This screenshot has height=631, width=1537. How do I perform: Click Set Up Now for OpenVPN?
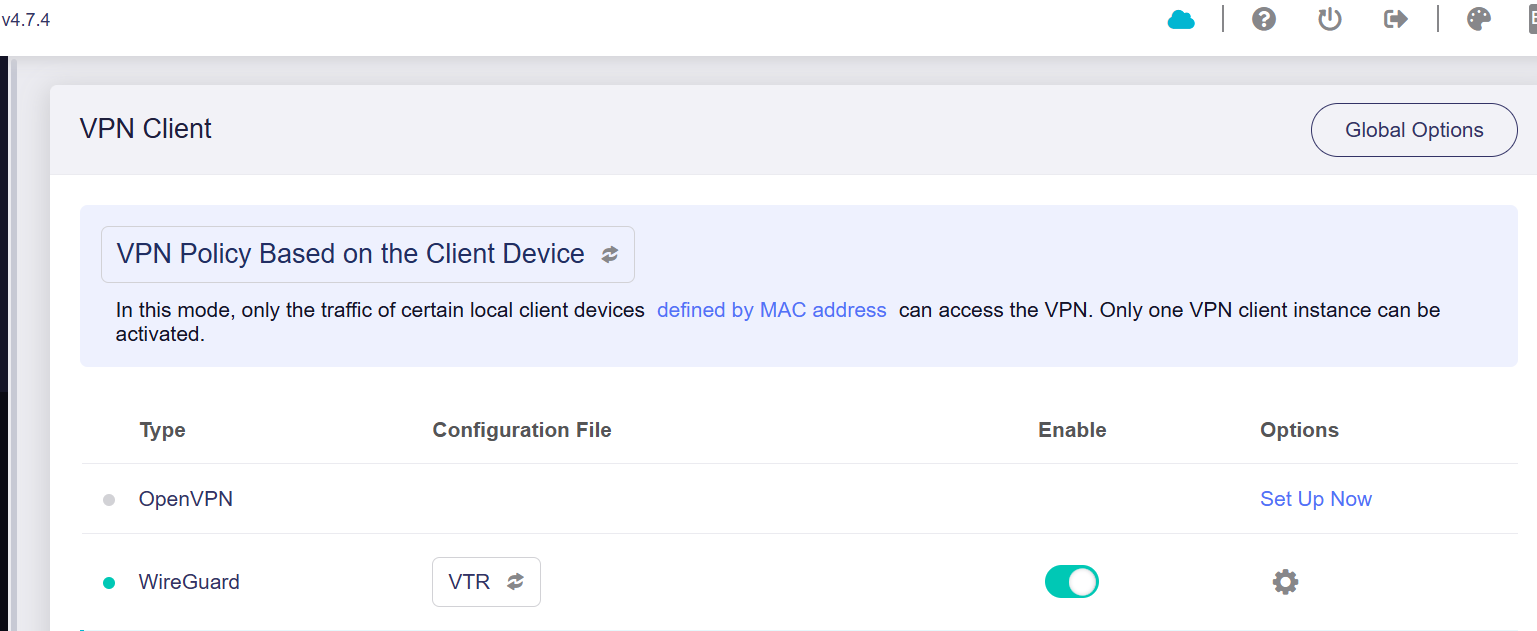click(1316, 499)
